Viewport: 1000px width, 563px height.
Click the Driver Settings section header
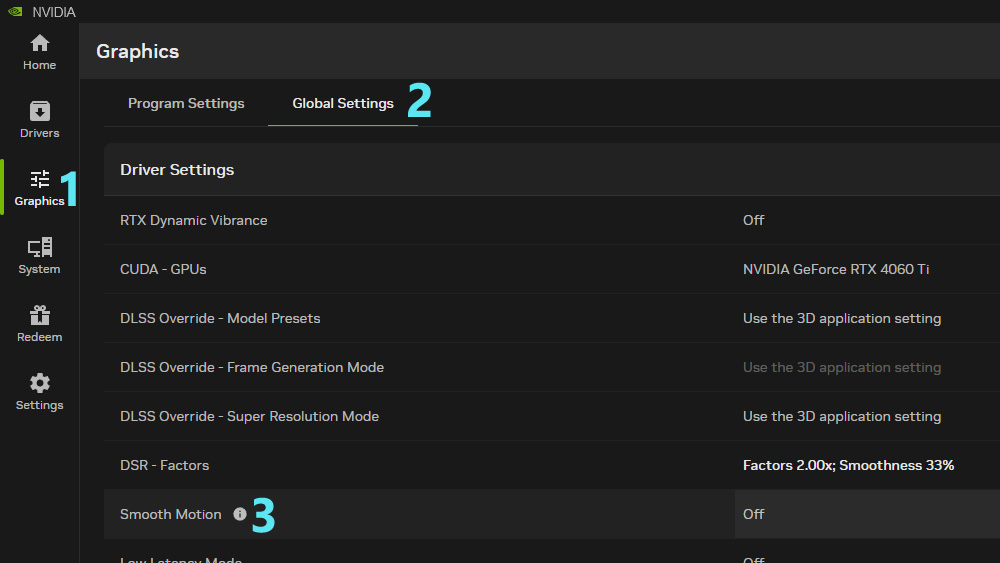pyautogui.click(x=177, y=170)
